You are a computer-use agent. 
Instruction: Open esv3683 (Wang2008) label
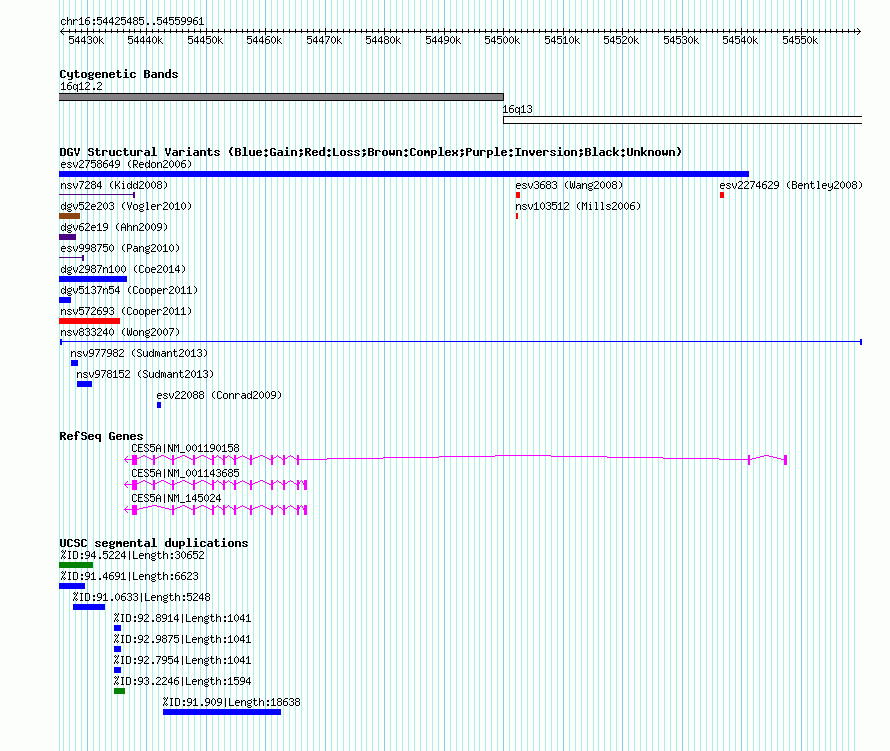click(x=569, y=185)
